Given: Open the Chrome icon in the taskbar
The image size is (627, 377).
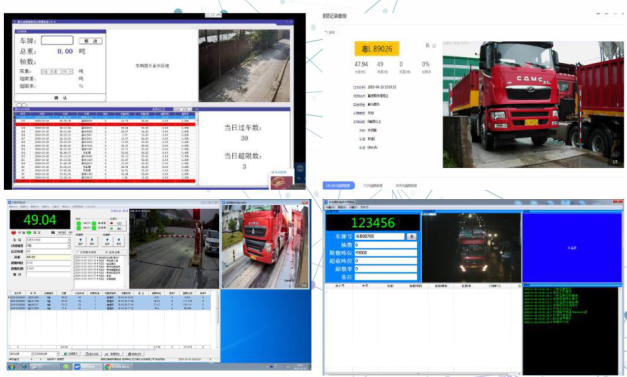Looking at the screenshot, I should [108, 367].
